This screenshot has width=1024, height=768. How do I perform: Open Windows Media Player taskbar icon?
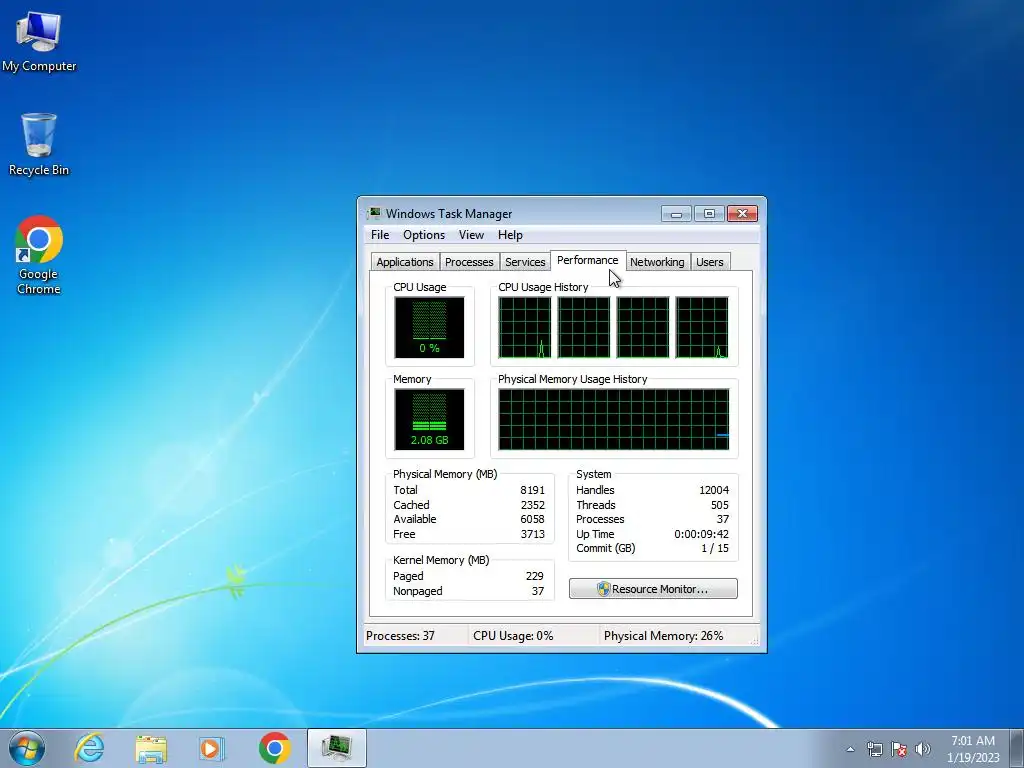click(211, 748)
